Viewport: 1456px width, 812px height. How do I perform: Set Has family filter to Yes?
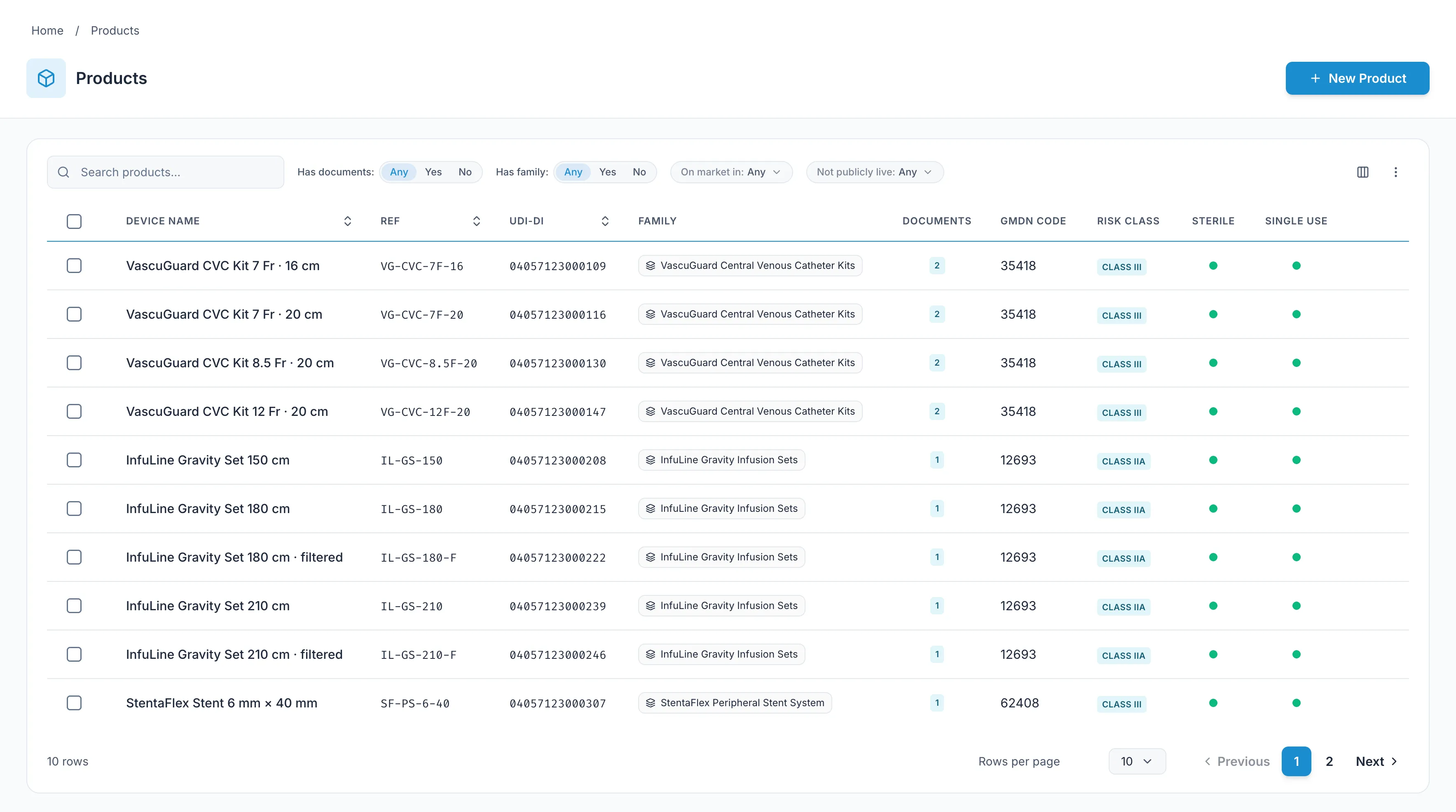(x=607, y=172)
